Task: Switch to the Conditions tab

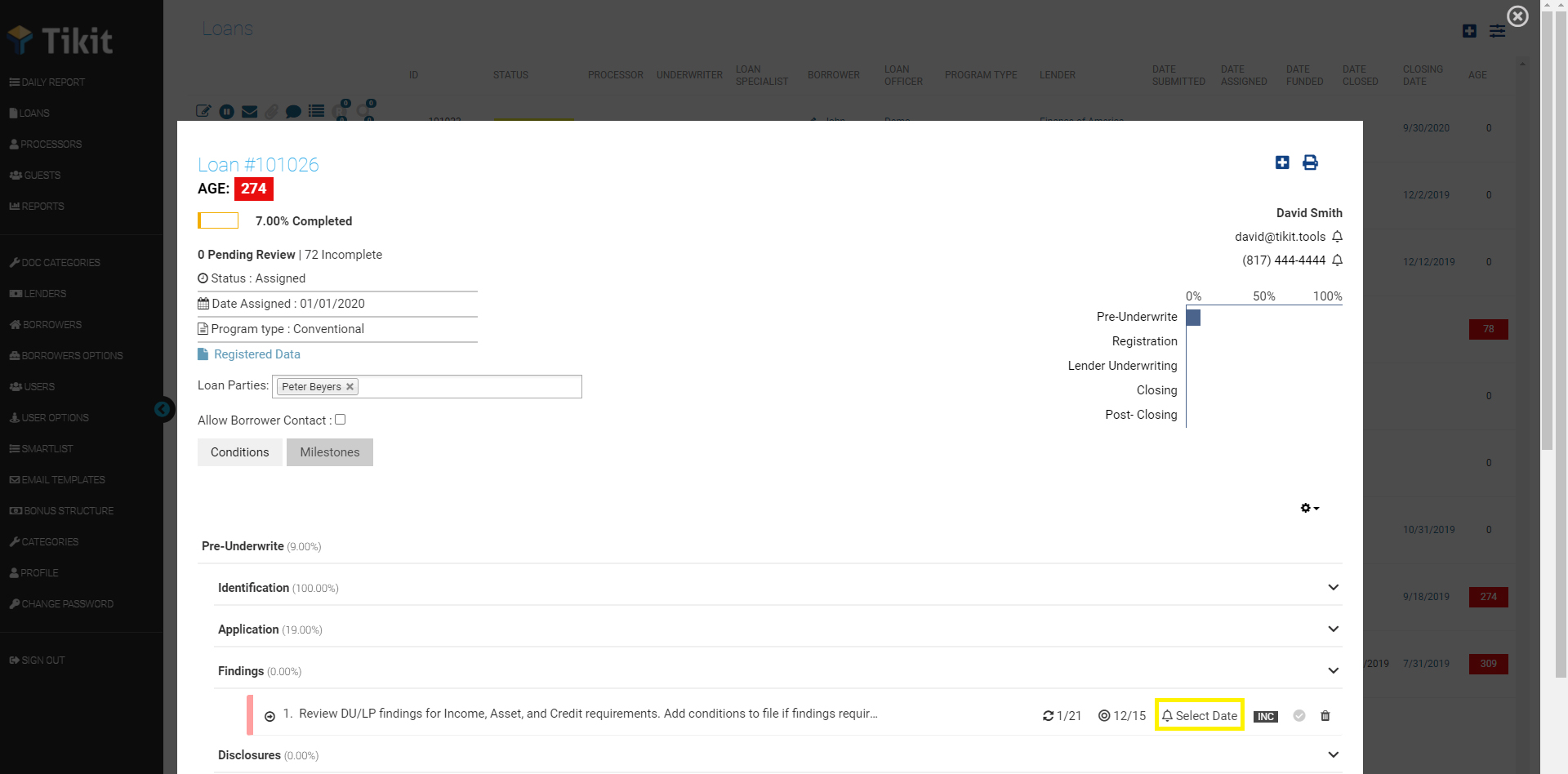Action: (239, 451)
